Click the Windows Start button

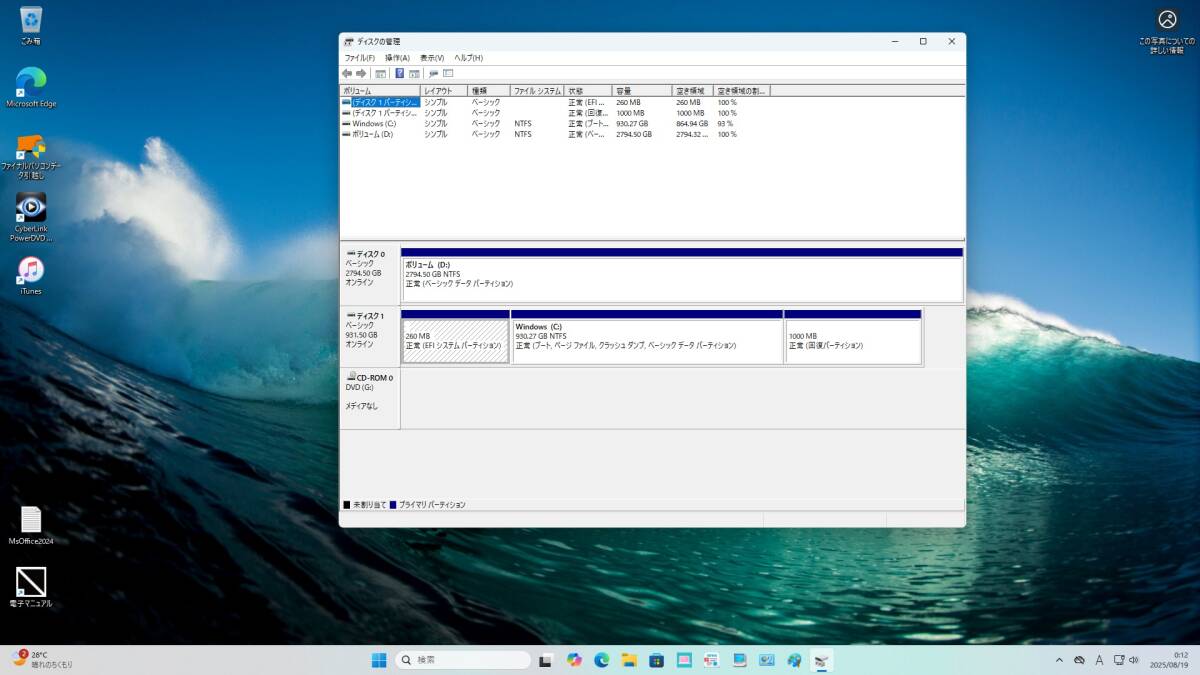tap(380, 660)
